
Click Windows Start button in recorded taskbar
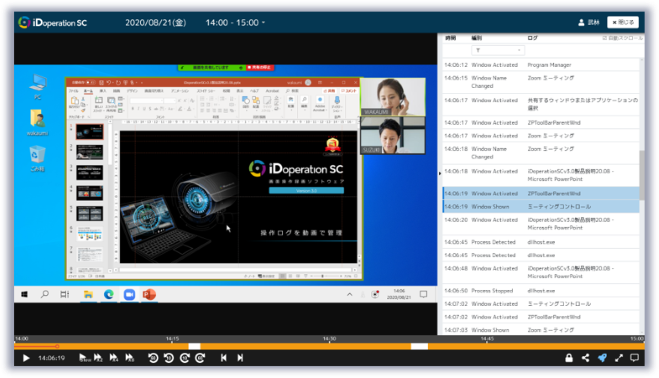(x=24, y=294)
